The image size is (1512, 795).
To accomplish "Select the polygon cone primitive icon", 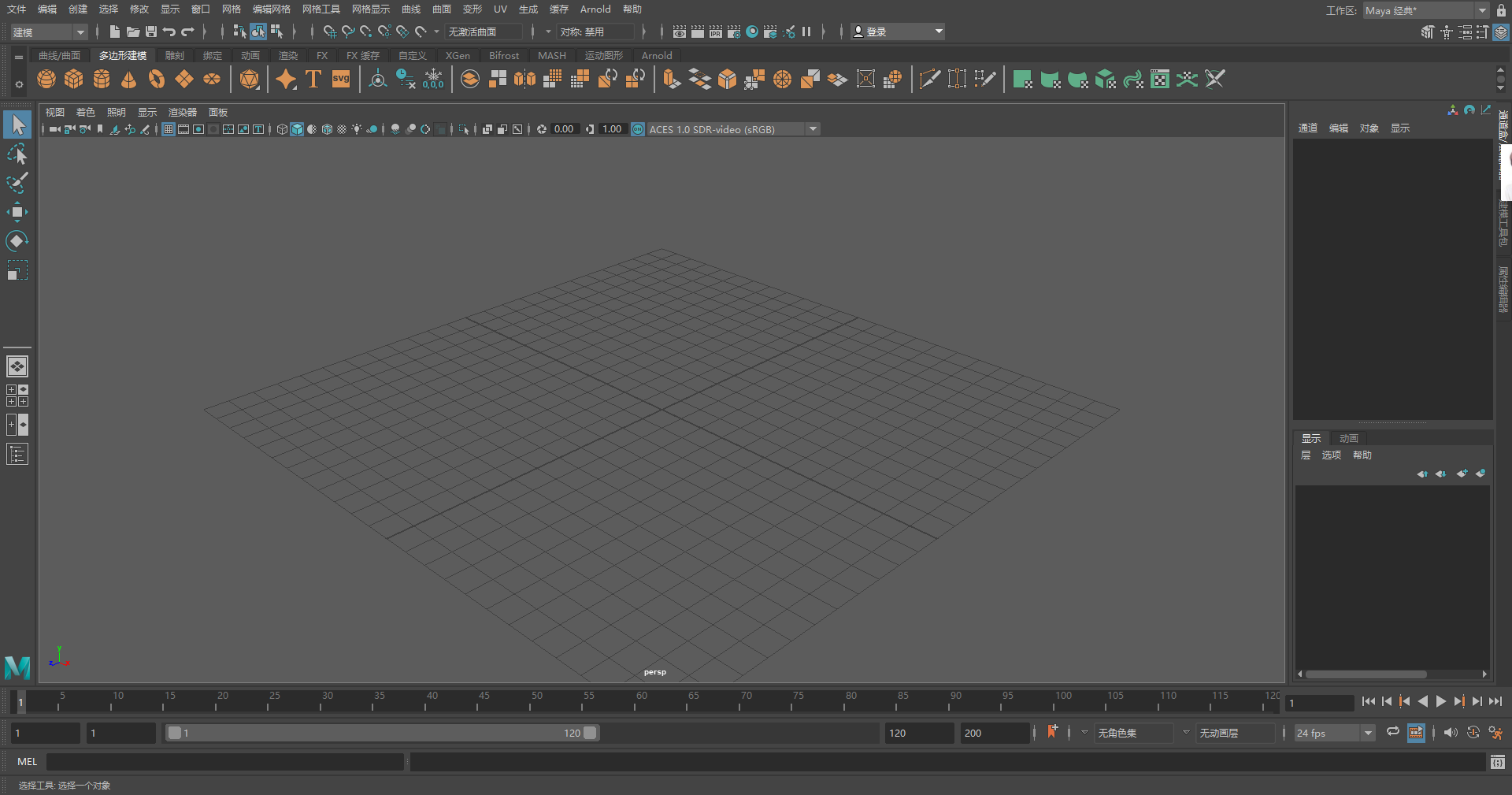I will (129, 80).
